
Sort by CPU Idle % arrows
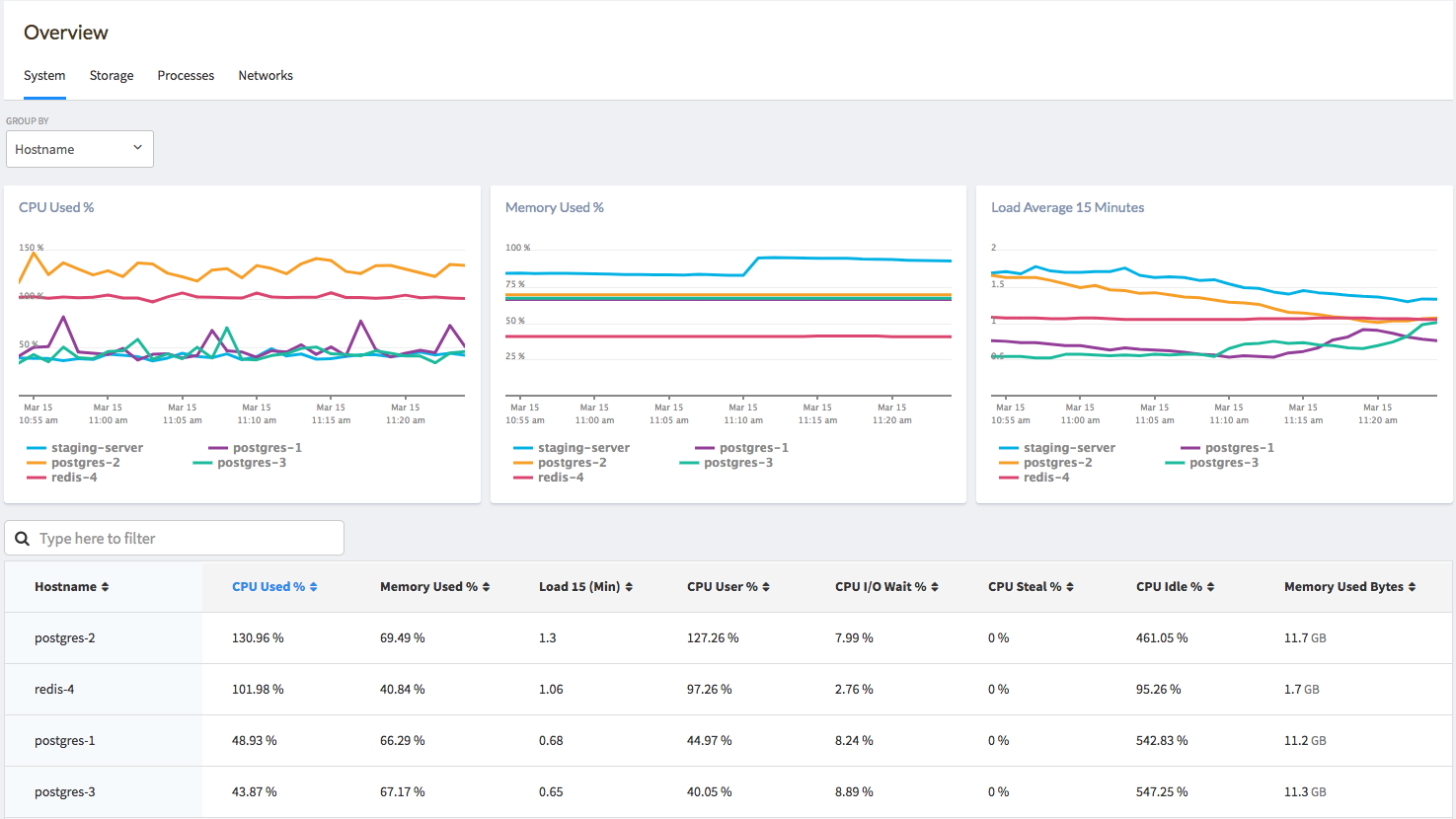point(1210,587)
